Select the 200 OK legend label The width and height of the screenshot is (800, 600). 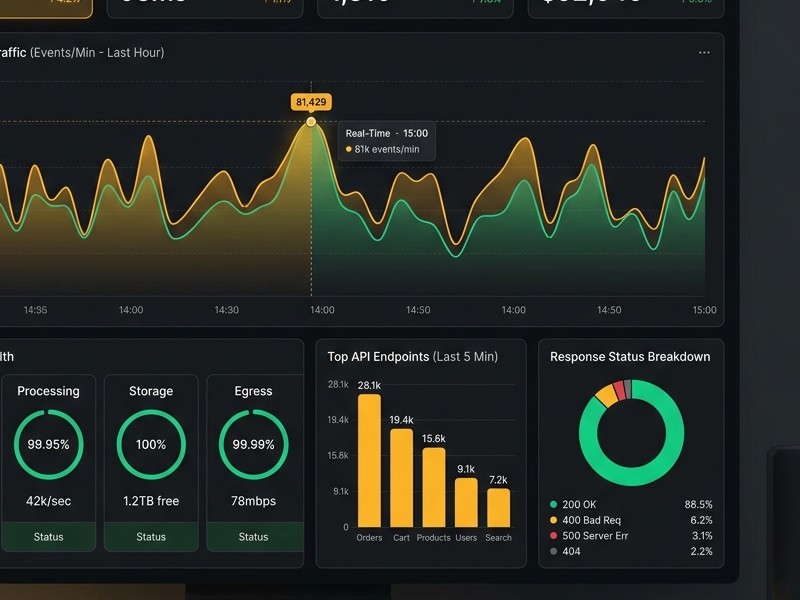coord(579,505)
